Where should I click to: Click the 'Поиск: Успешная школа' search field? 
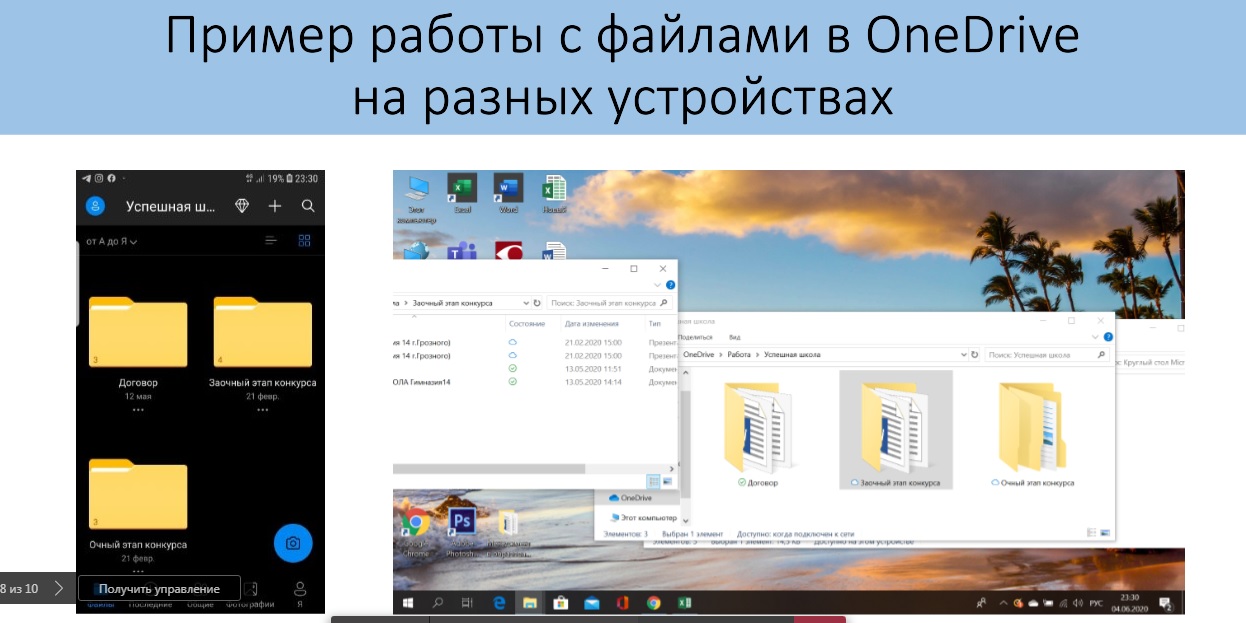click(x=1040, y=355)
